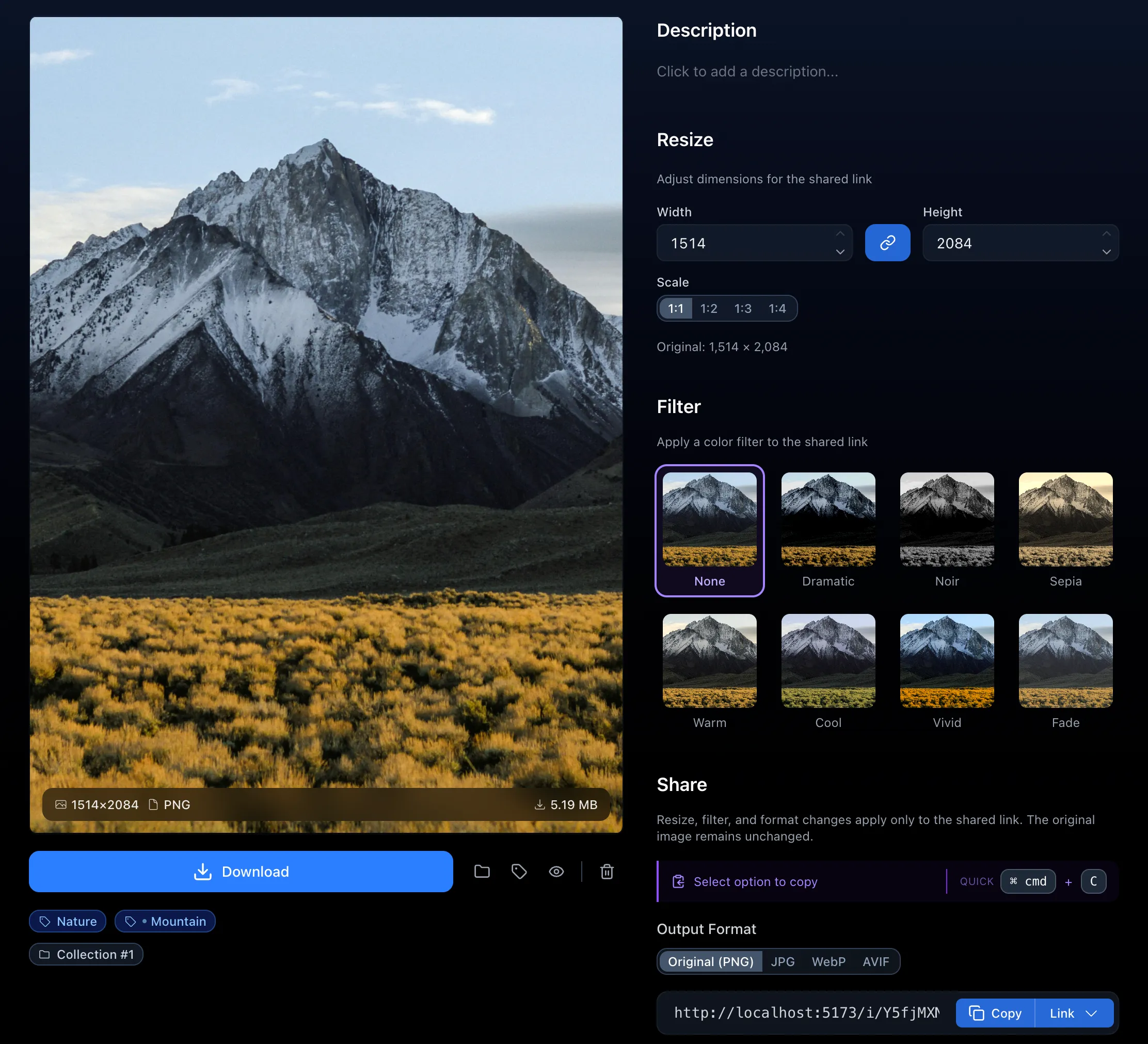Choose WebP output format
The width and height of the screenshot is (1148, 1044).
(828, 962)
